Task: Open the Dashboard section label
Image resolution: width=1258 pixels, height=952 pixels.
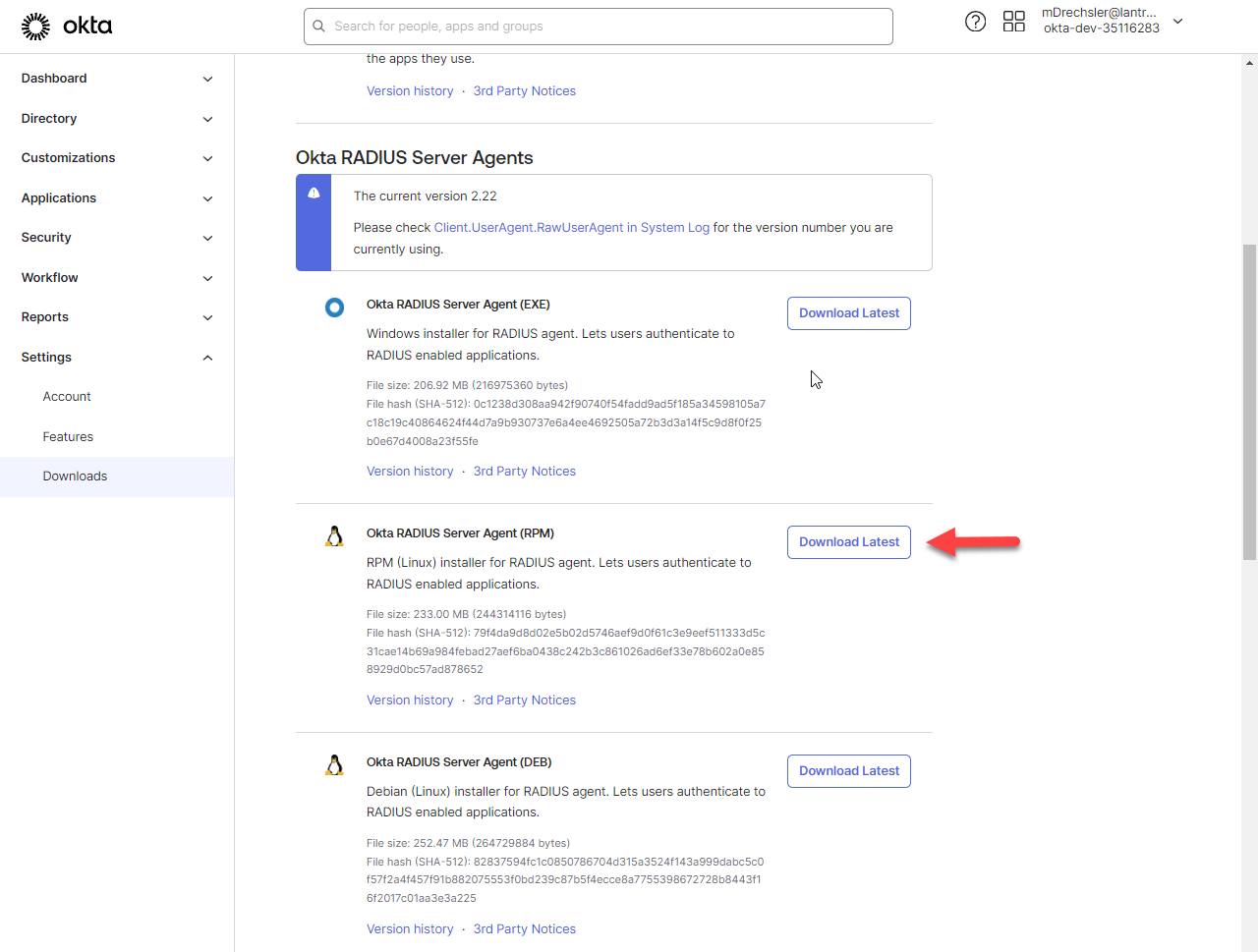Action: click(x=54, y=79)
